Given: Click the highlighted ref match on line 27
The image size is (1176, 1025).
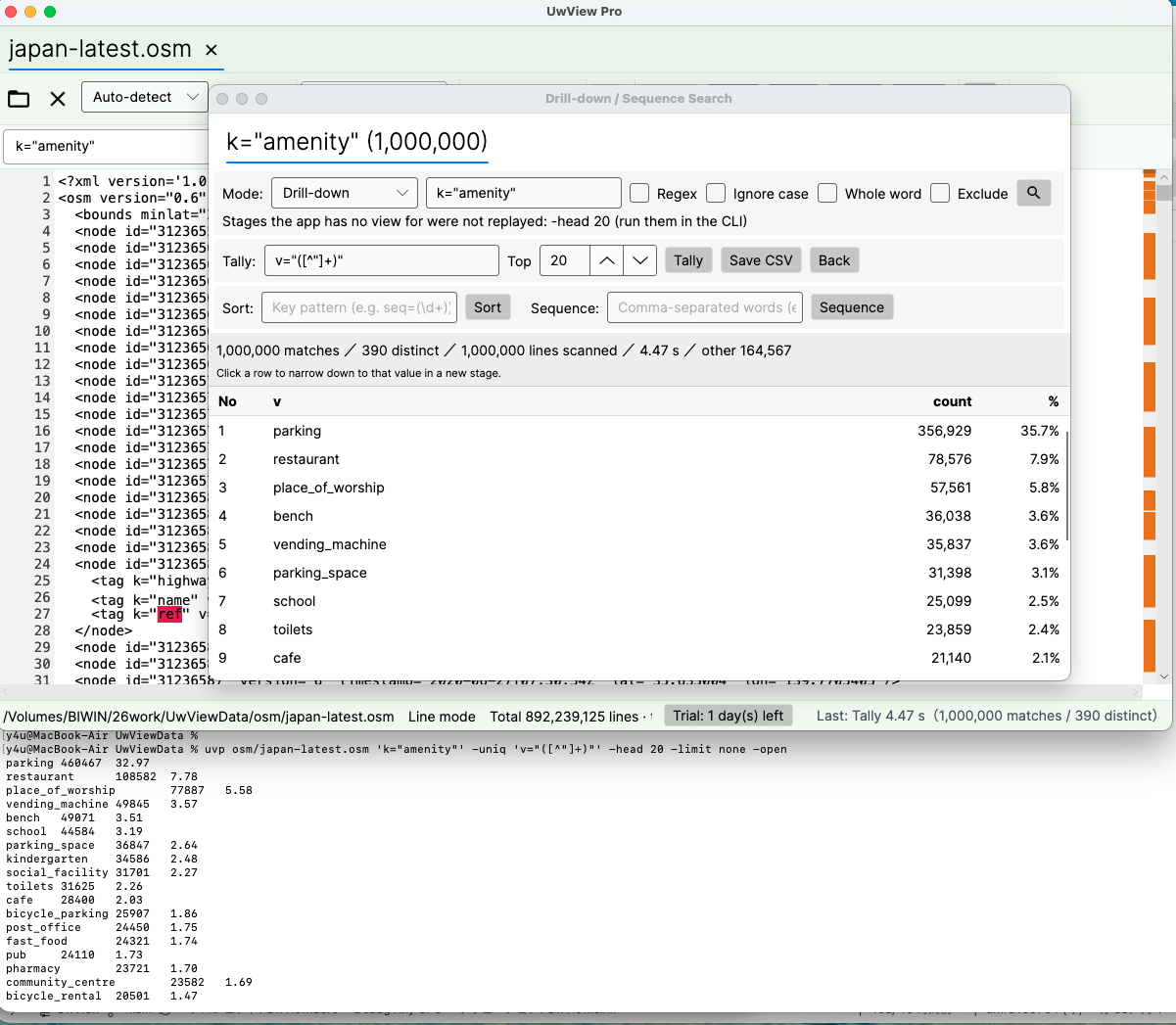Looking at the screenshot, I should coord(169,615).
